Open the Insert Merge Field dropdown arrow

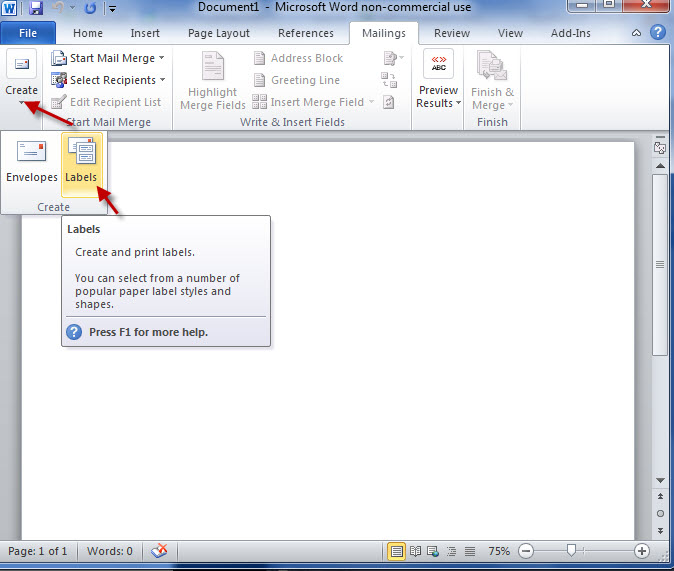[x=371, y=102]
